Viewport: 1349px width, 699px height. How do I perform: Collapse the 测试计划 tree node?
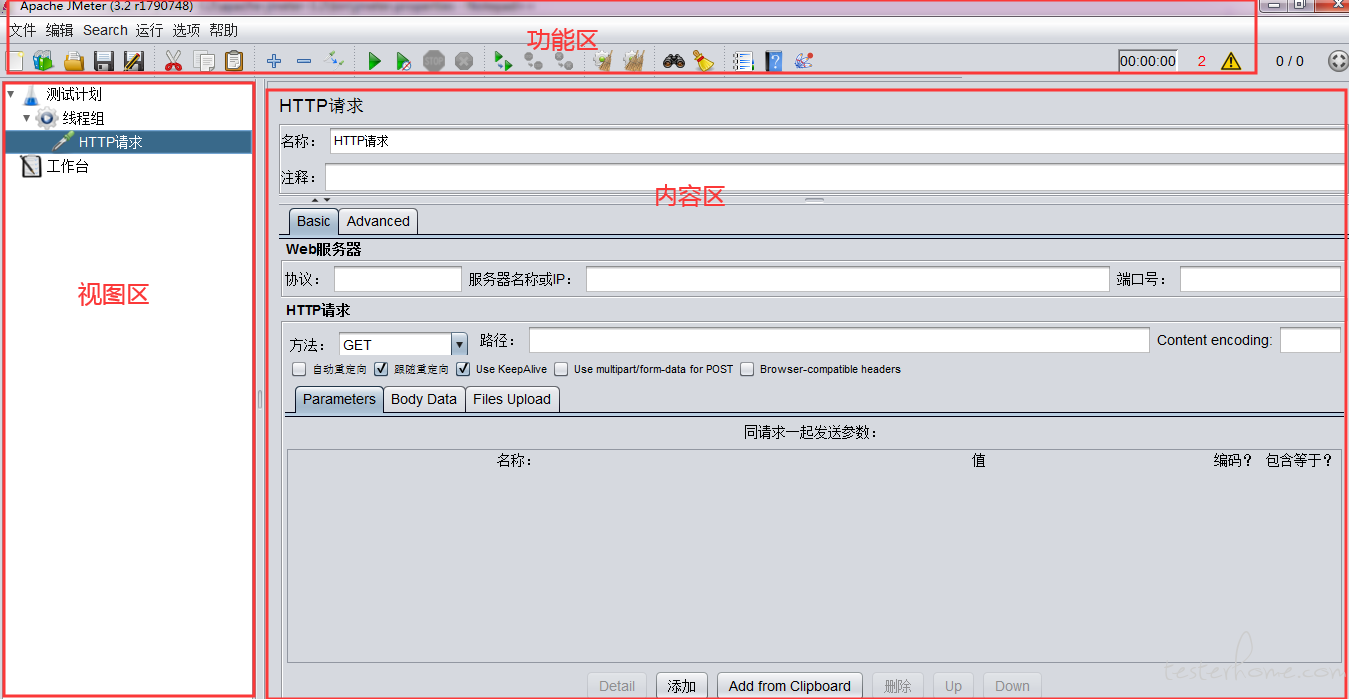point(11,94)
